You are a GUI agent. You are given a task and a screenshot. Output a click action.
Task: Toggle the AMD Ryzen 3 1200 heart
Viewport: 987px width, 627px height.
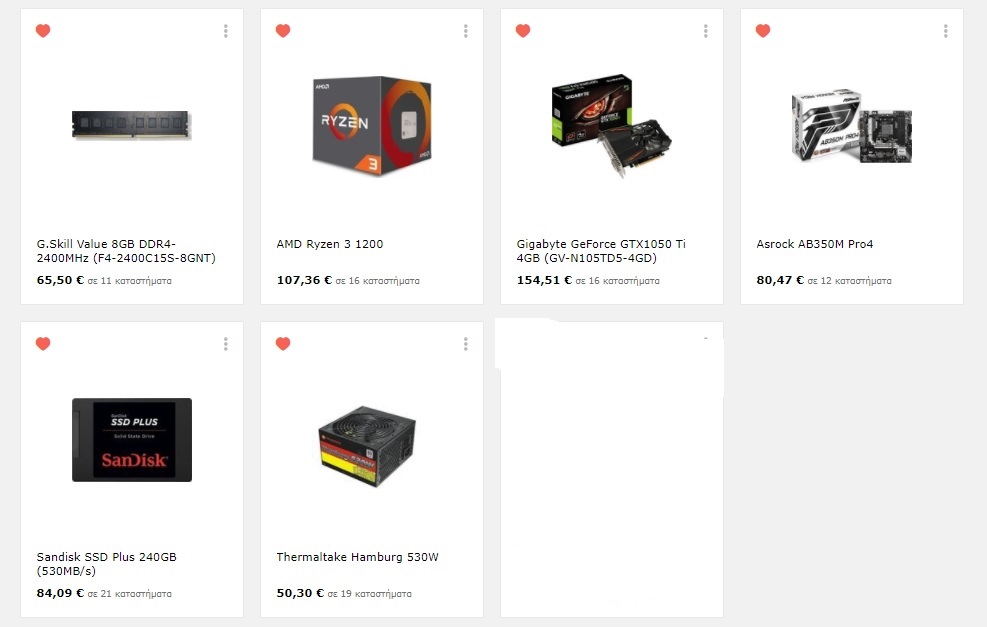283,30
